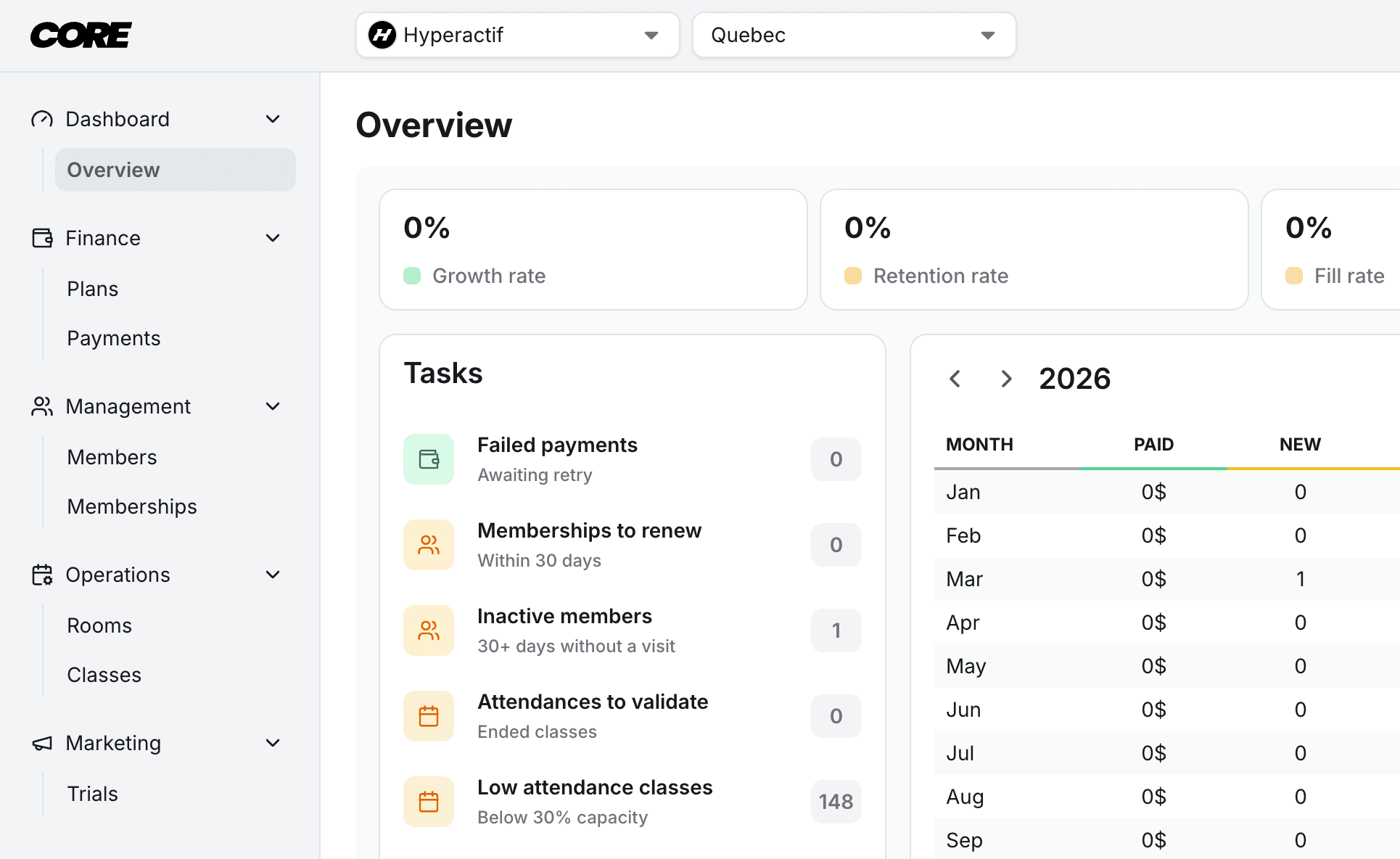Collapse the Finance sidebar section
The height and width of the screenshot is (859, 1400).
tap(273, 238)
